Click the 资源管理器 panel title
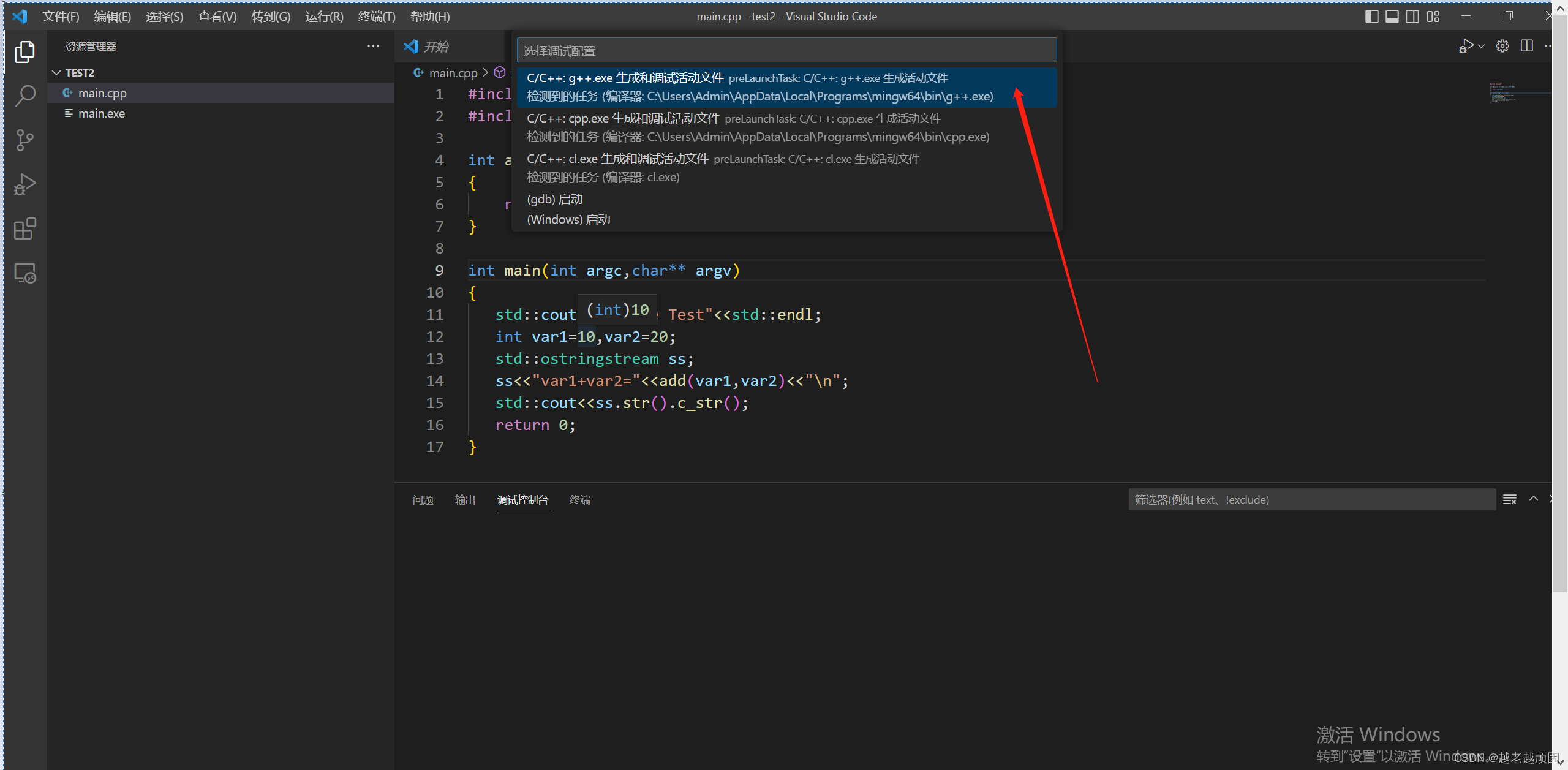Image resolution: width=1568 pixels, height=770 pixels. click(91, 47)
